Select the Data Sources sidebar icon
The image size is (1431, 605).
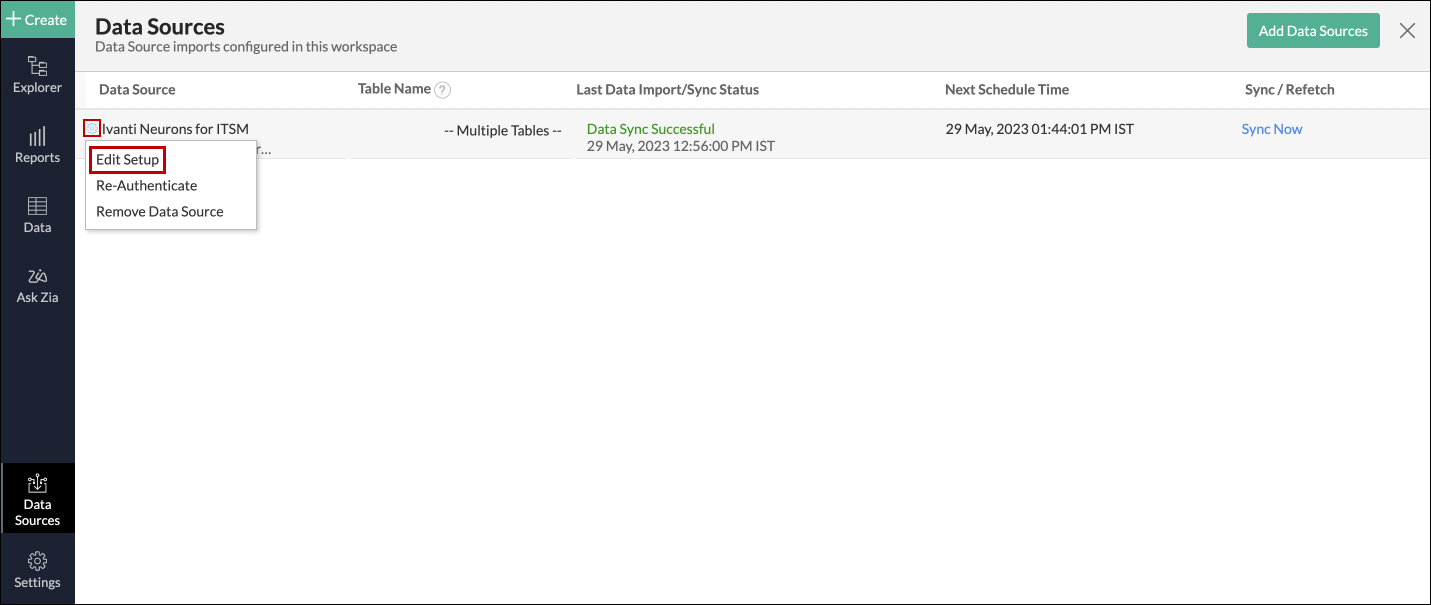(x=37, y=498)
